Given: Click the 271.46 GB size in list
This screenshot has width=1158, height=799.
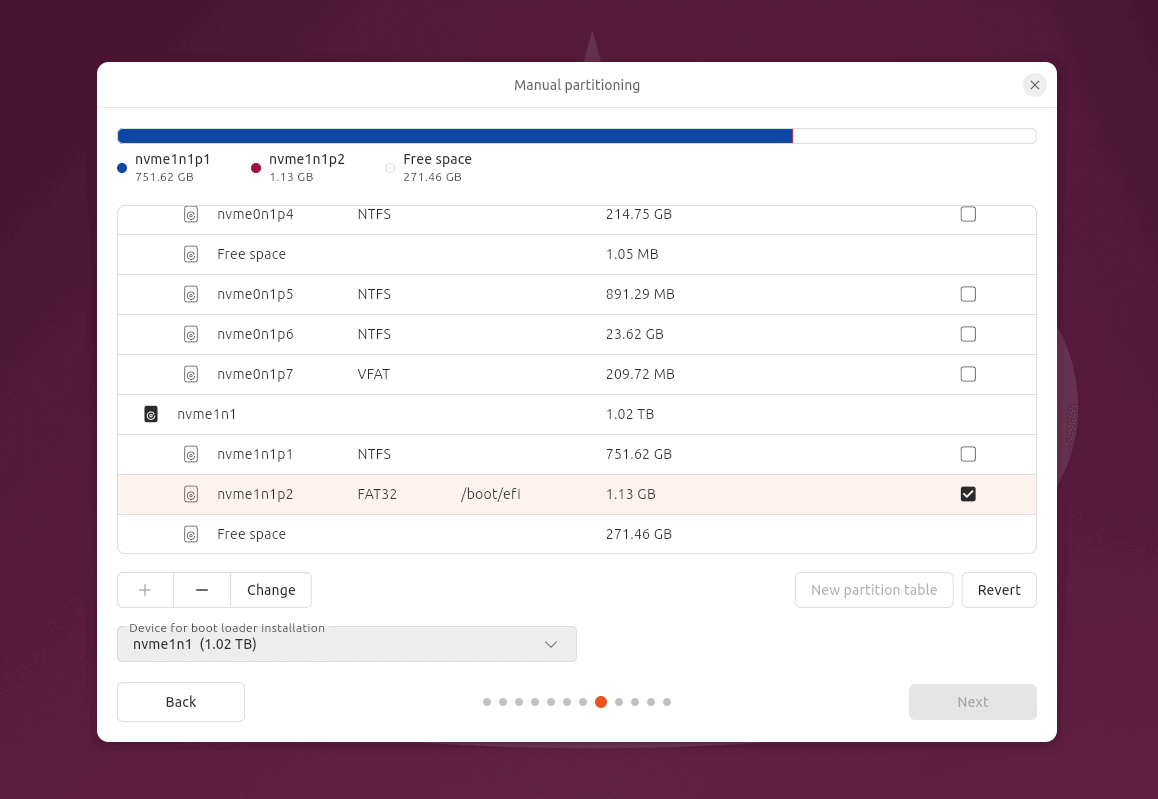Looking at the screenshot, I should point(639,534).
